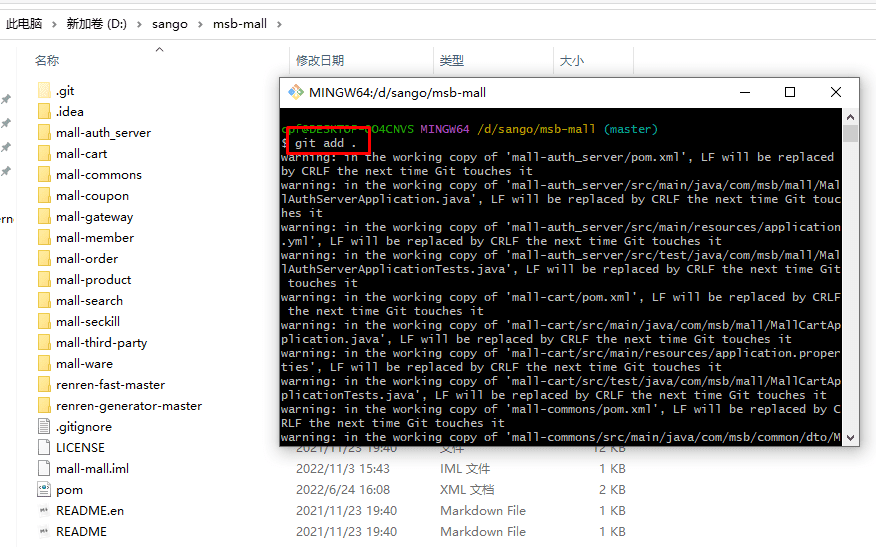This screenshot has width=876, height=547.
Task: Expand the chevron after sango breadcrumb
Action: [x=200, y=24]
